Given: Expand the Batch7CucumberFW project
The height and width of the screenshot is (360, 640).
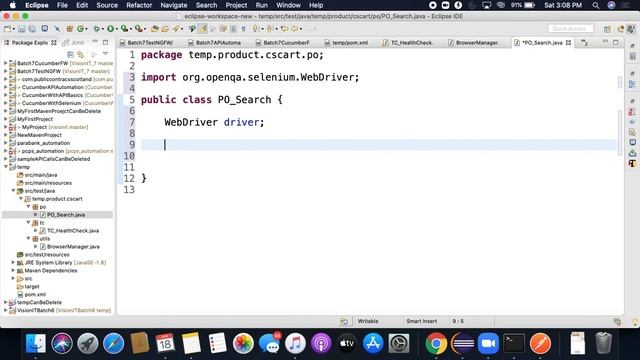Looking at the screenshot, I should click(x=6, y=63).
